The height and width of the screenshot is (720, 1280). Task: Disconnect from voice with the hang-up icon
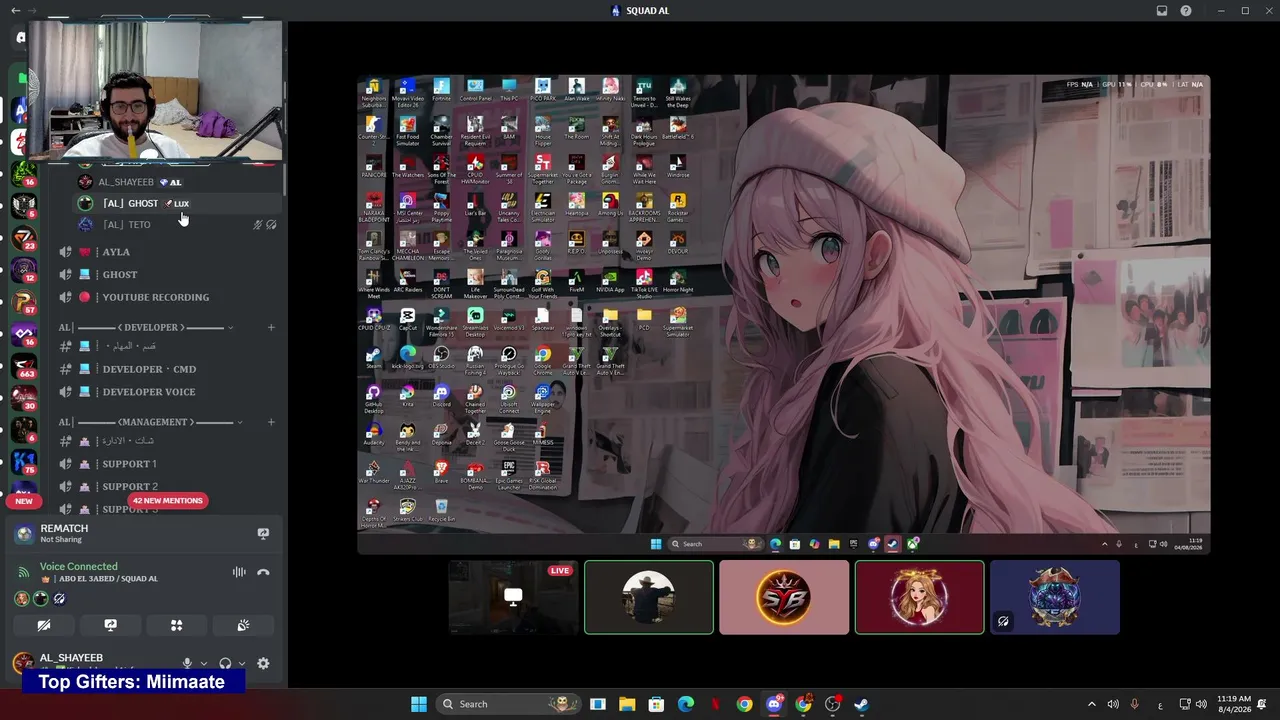[263, 572]
